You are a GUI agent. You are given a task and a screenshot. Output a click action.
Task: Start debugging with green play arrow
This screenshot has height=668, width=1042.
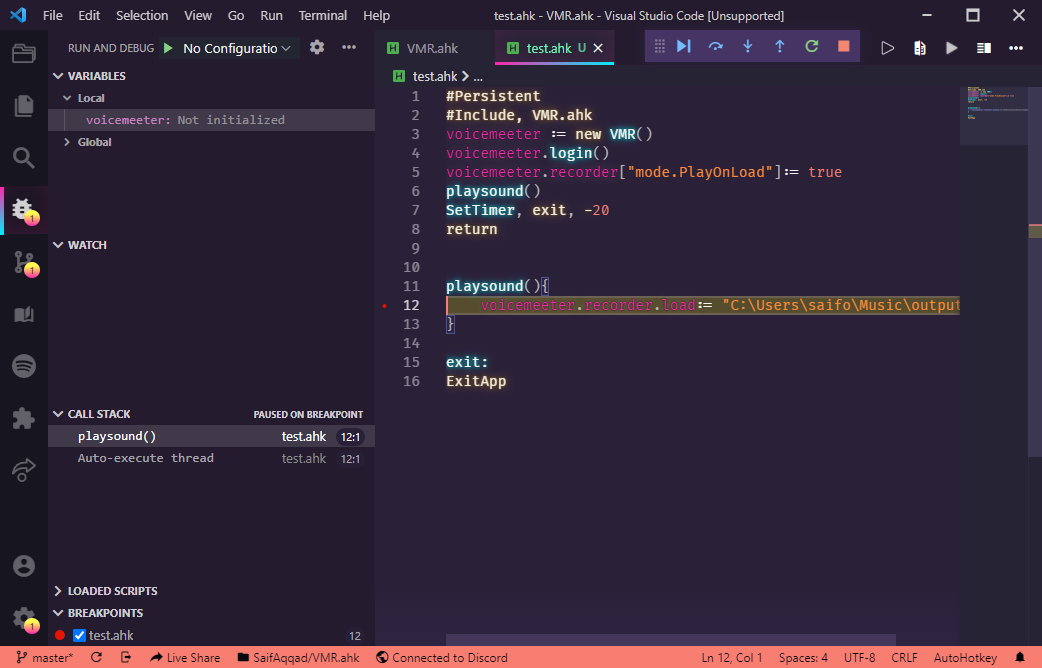pos(168,48)
